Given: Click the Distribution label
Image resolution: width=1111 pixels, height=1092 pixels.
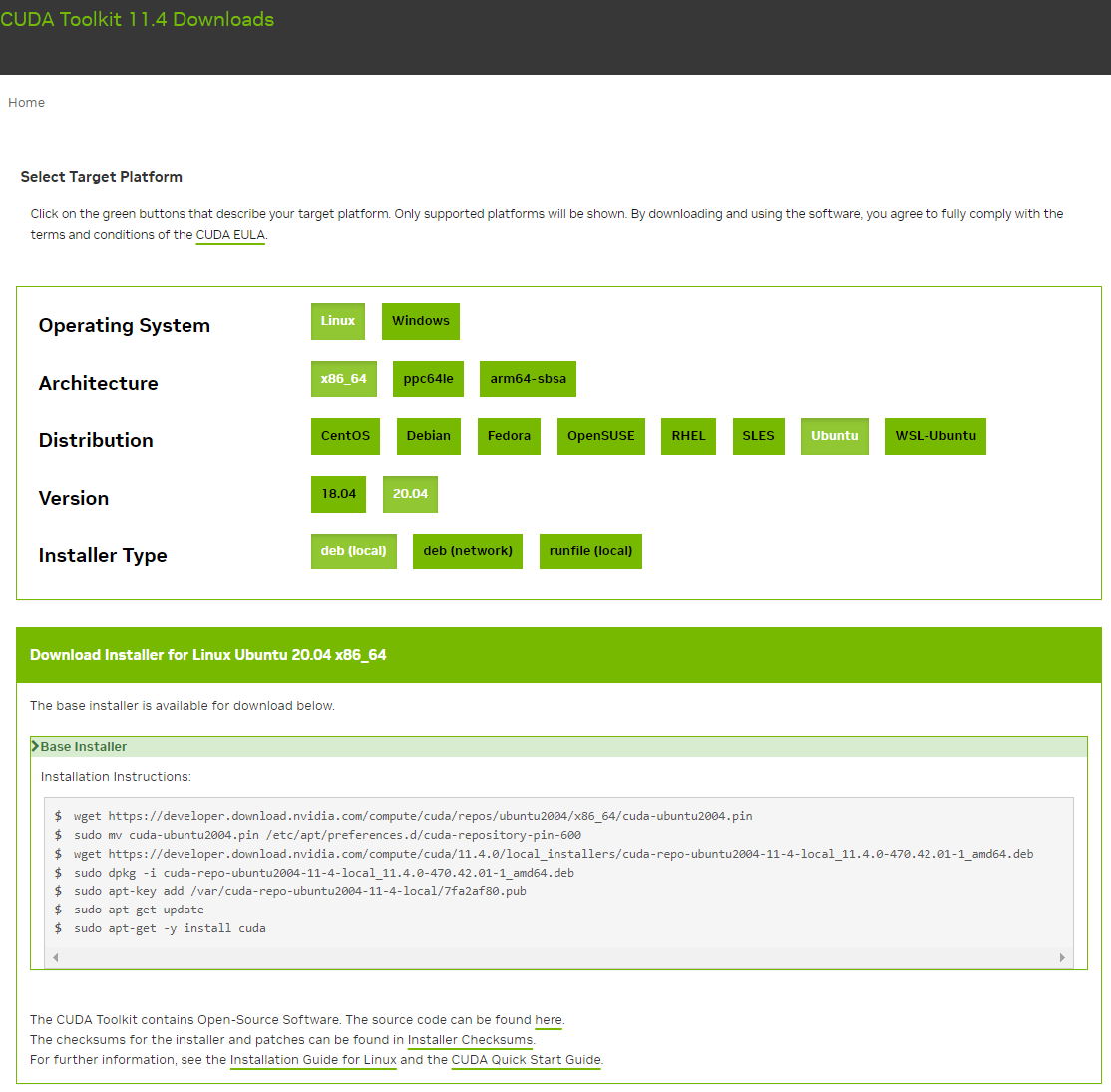Looking at the screenshot, I should click(96, 440).
